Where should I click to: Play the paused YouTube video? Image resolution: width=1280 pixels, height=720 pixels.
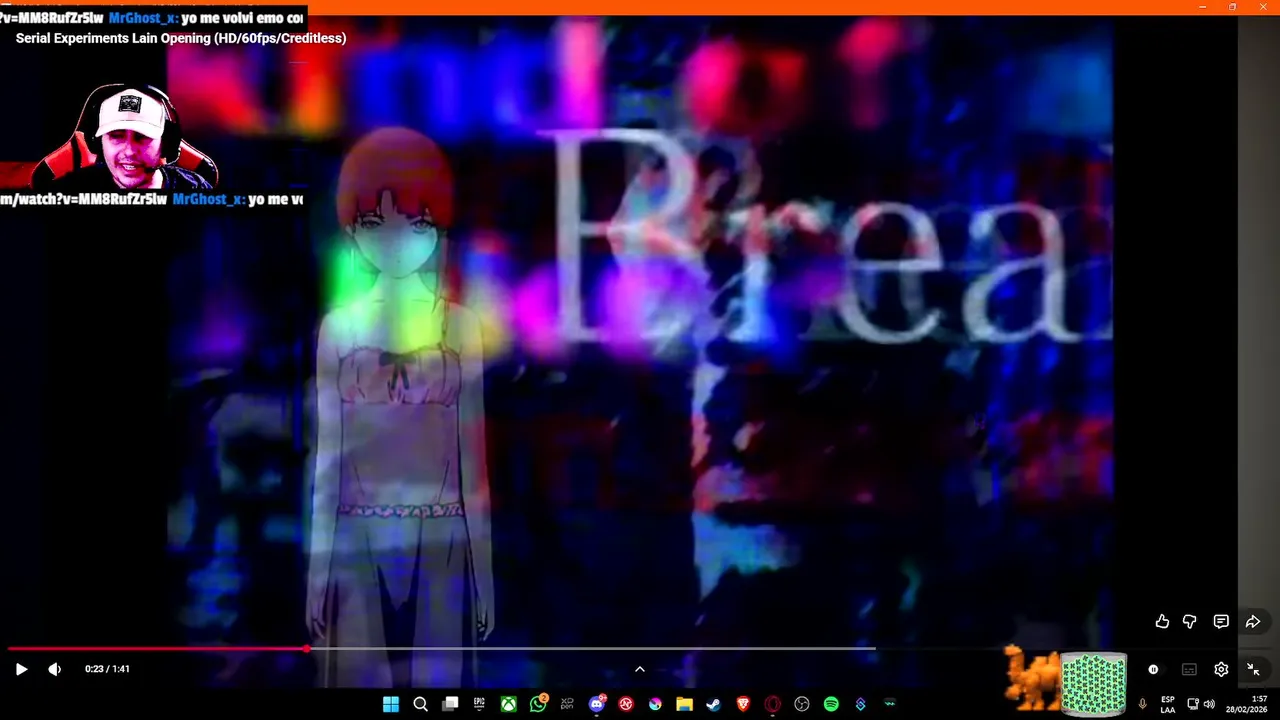21,669
